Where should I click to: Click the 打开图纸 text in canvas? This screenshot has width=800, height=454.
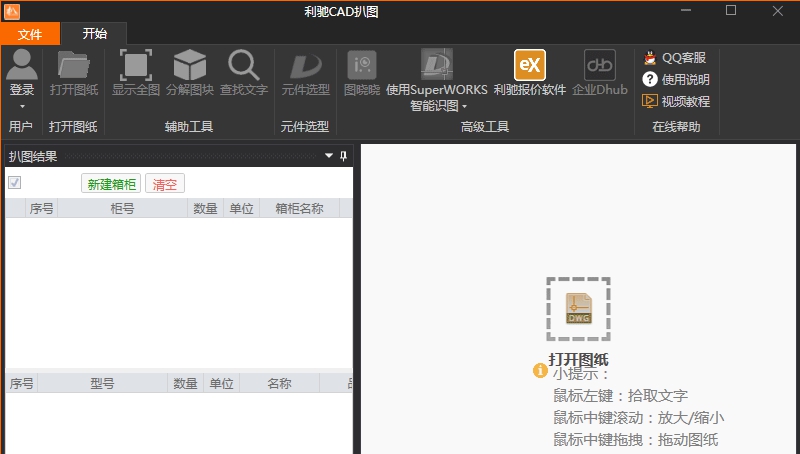click(578, 360)
